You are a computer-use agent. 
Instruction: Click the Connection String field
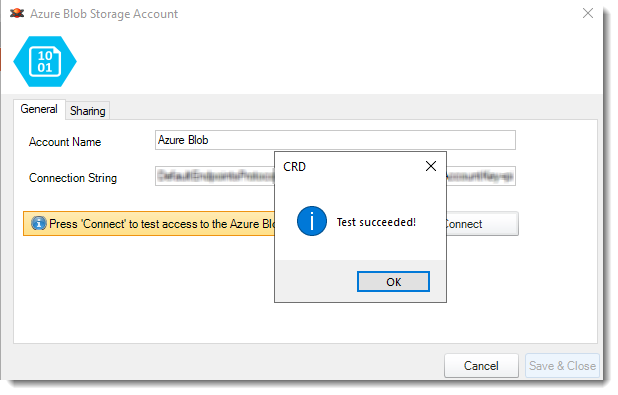(x=335, y=176)
